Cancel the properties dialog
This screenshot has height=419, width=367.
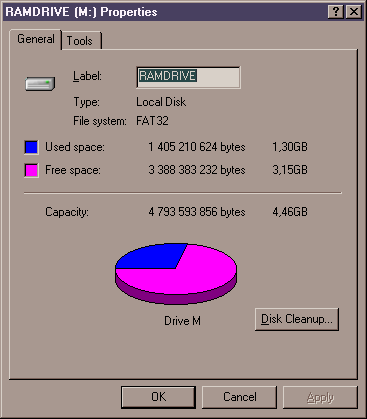click(x=239, y=397)
